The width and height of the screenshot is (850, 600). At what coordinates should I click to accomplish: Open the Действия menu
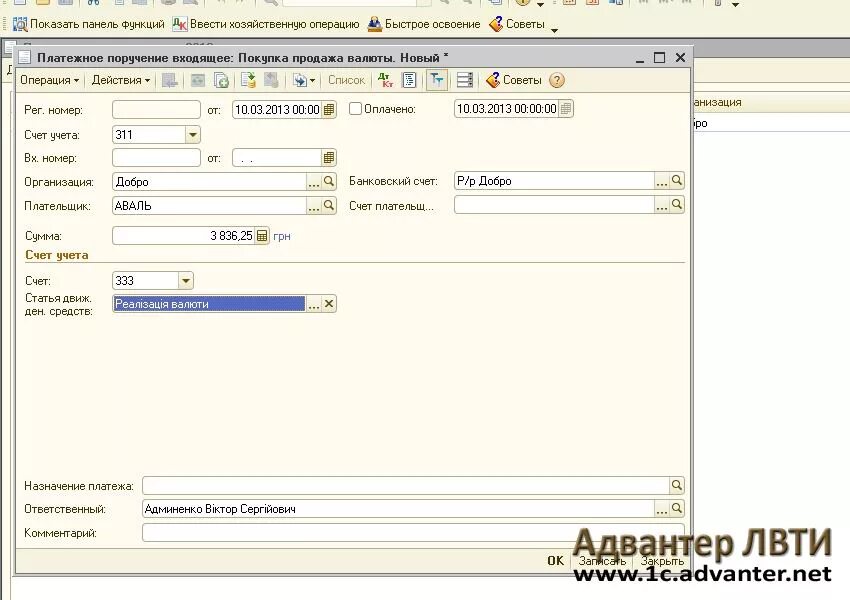120,80
